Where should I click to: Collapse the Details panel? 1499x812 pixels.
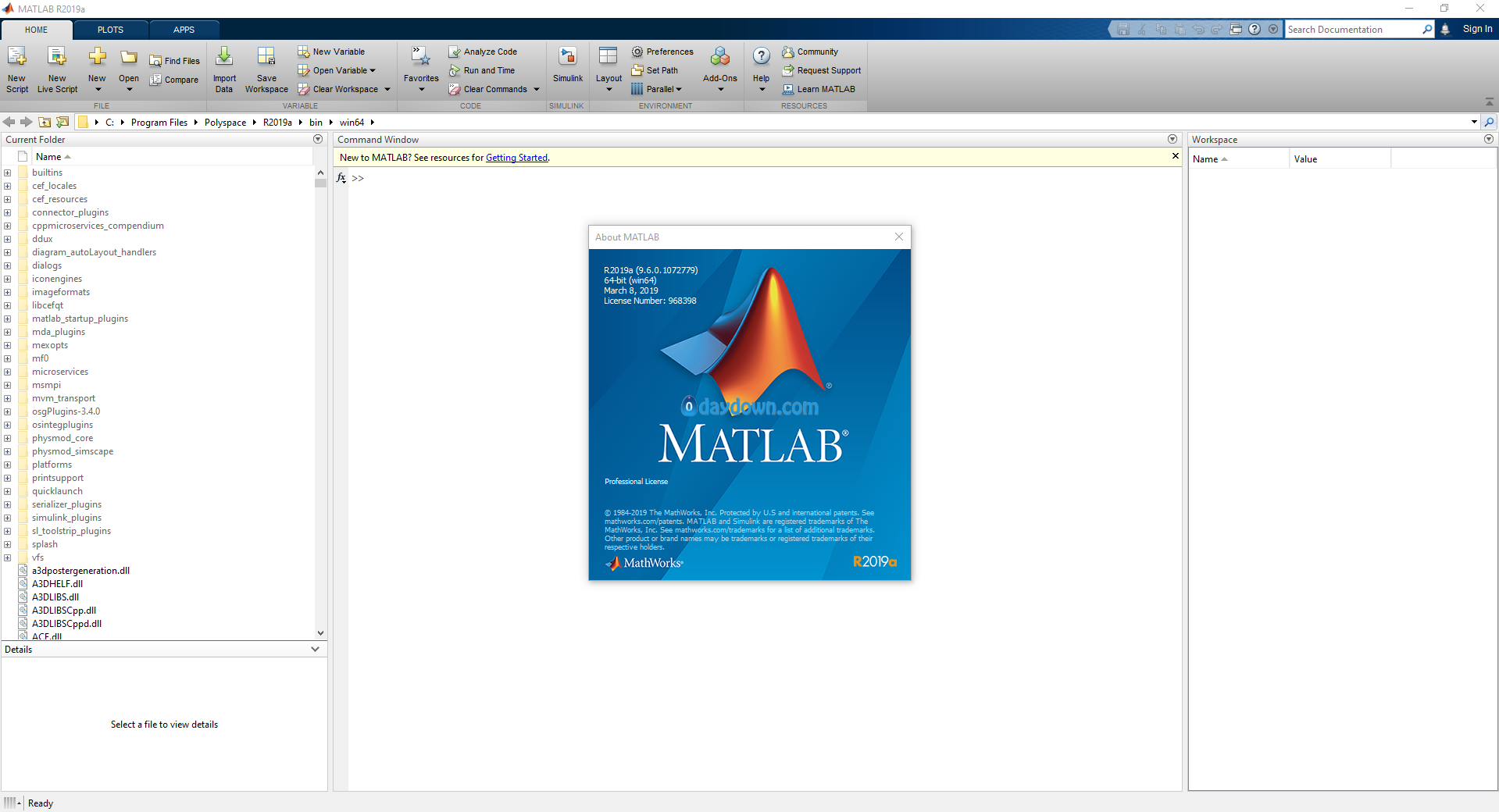click(316, 649)
